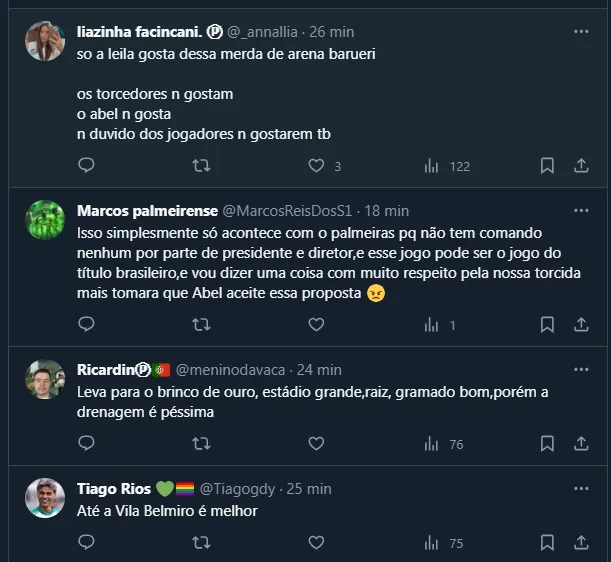The height and width of the screenshot is (562, 611).
Task: Reply to Tiago Rios's Vila Belmiro tweet
Action: [86, 543]
